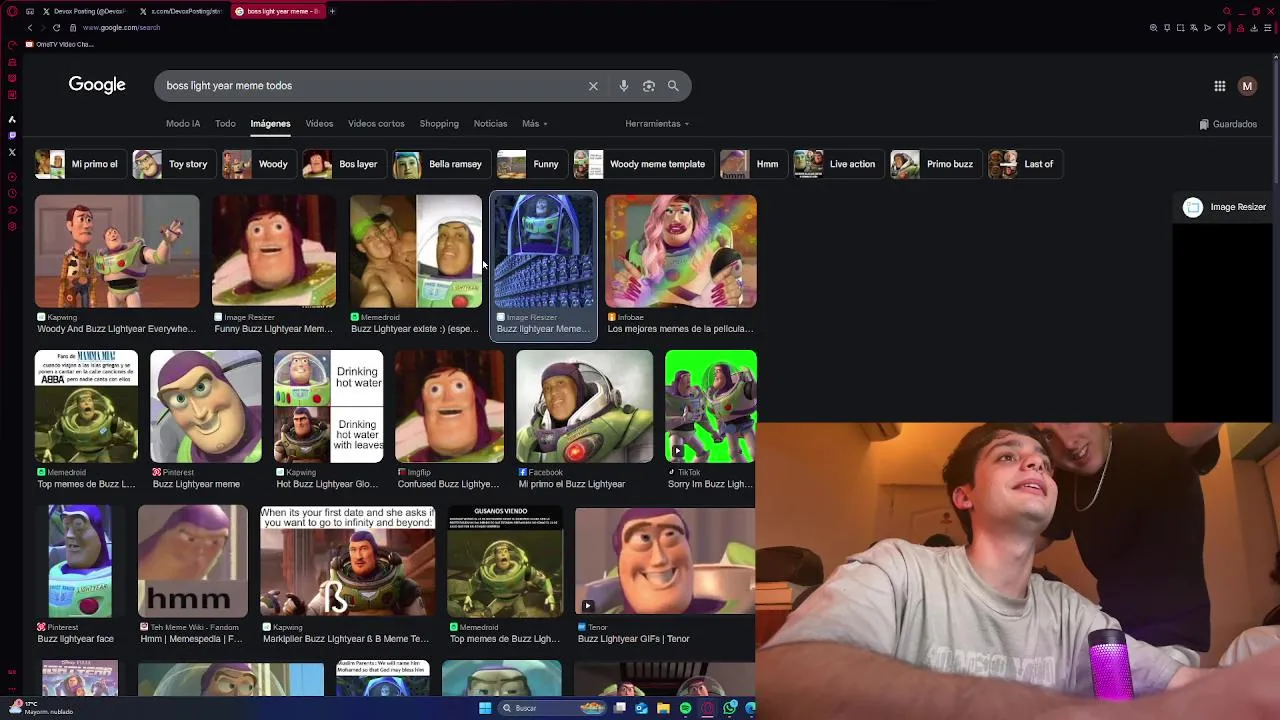Open the Opera GX logo menu

pyautogui.click(x=12, y=11)
